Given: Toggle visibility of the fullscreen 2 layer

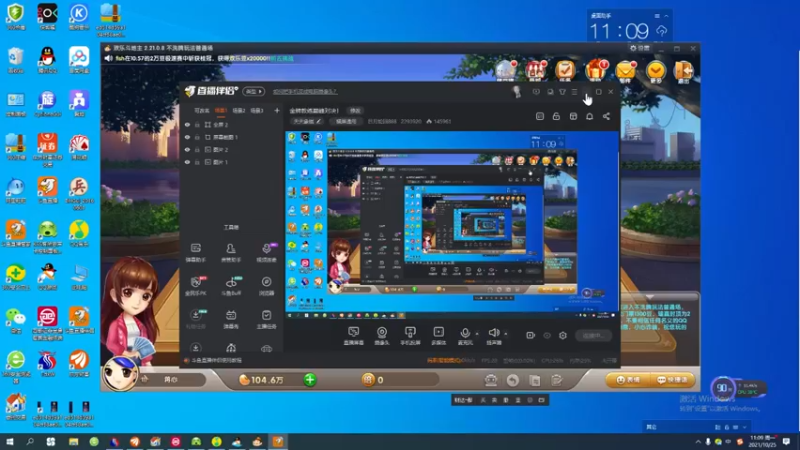Looking at the screenshot, I should coord(187,124).
